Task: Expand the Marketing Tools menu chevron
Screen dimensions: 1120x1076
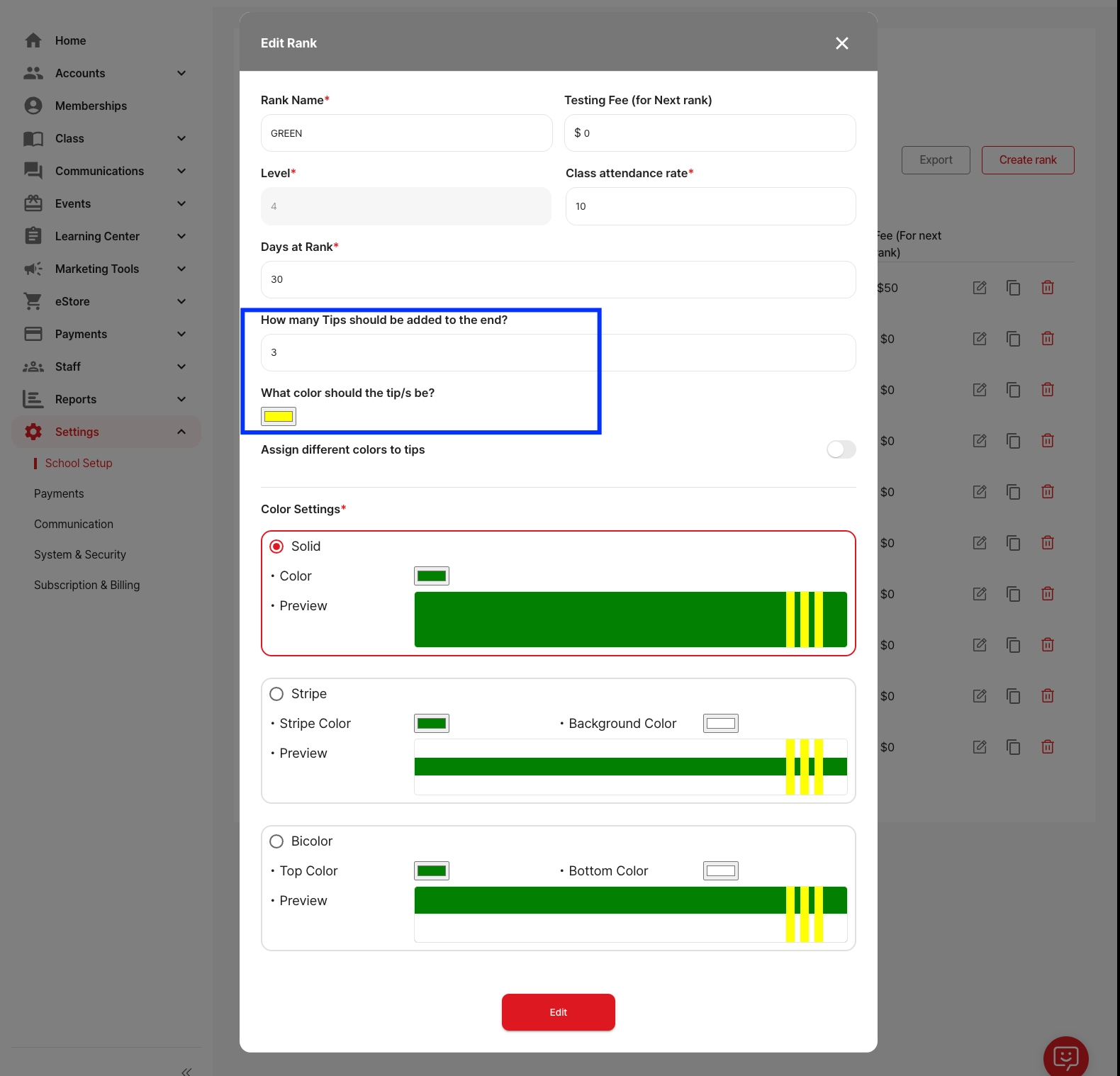Action: coord(181,269)
